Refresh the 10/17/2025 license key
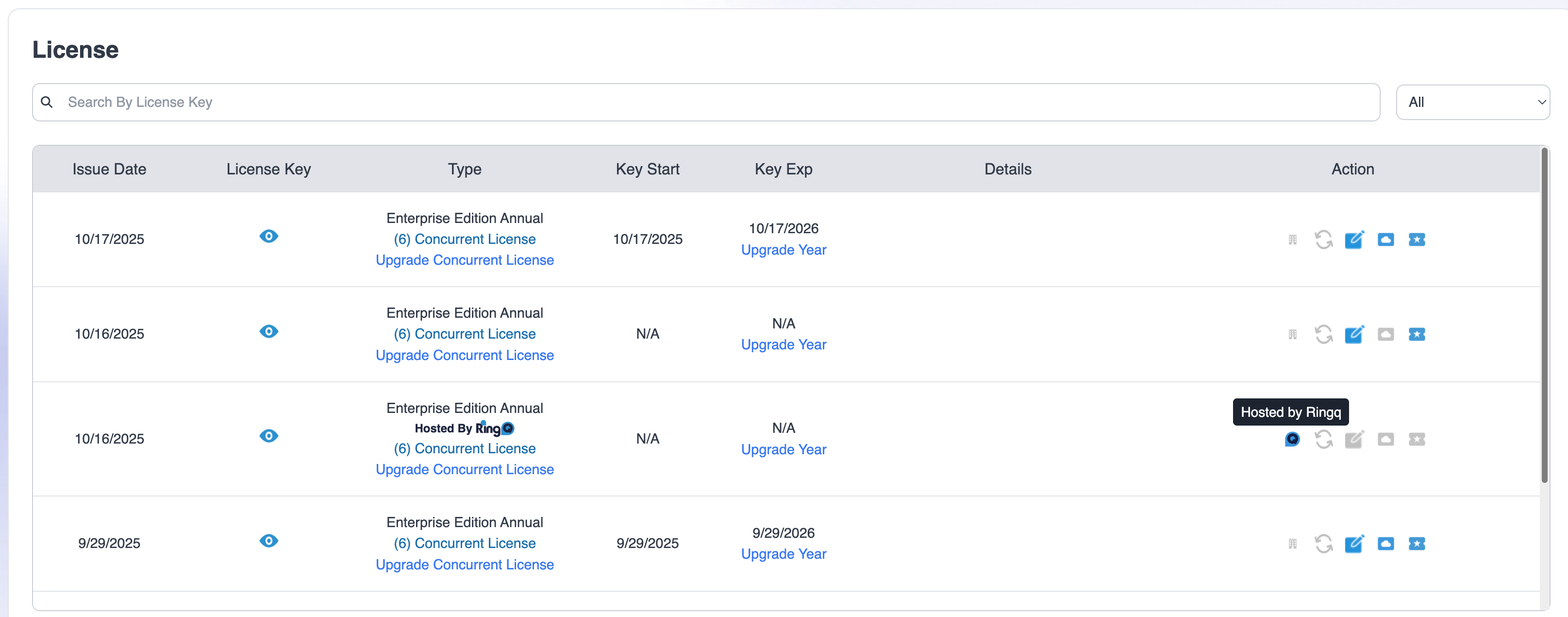Screen dimensions: 1568x617 [1324, 240]
